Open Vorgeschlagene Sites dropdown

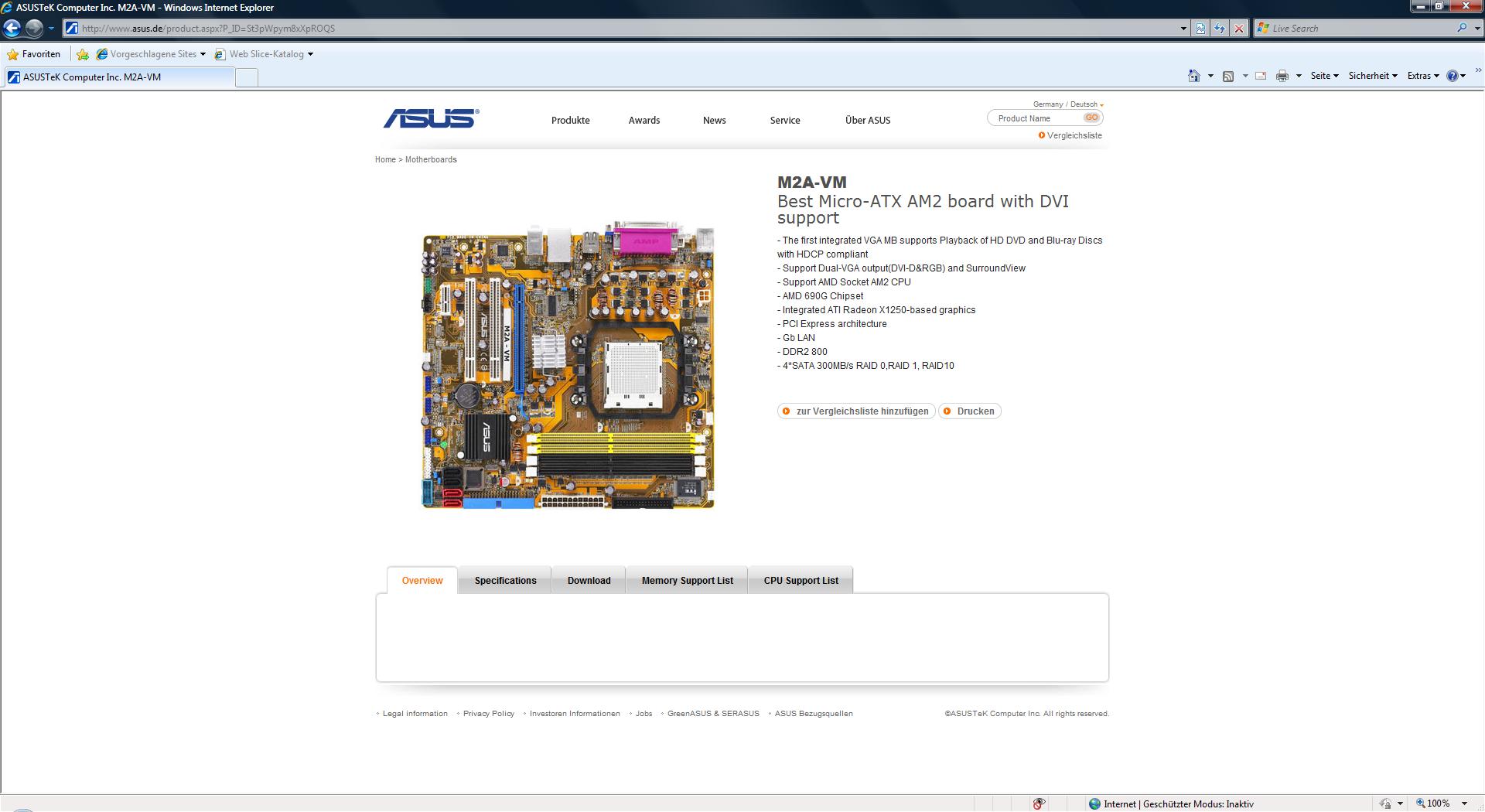point(151,54)
